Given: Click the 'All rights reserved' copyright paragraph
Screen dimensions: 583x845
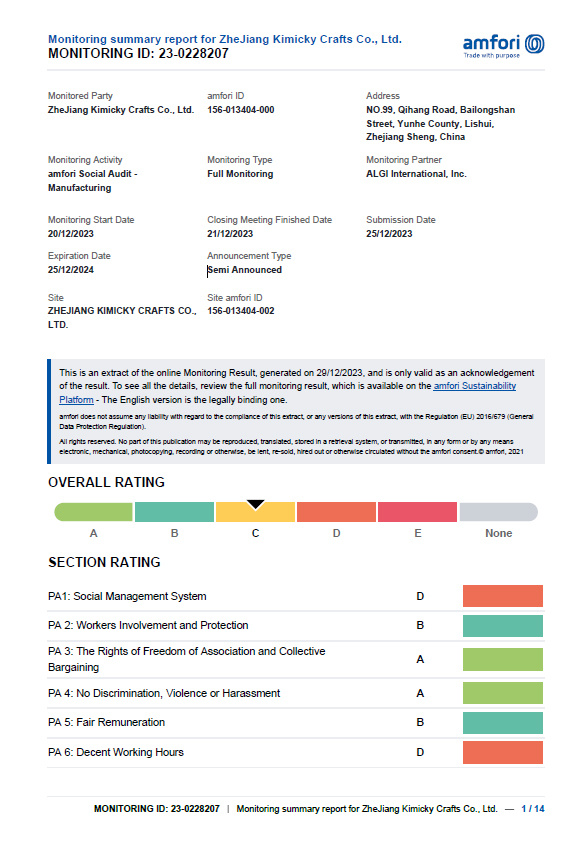Looking at the screenshot, I should (291, 446).
